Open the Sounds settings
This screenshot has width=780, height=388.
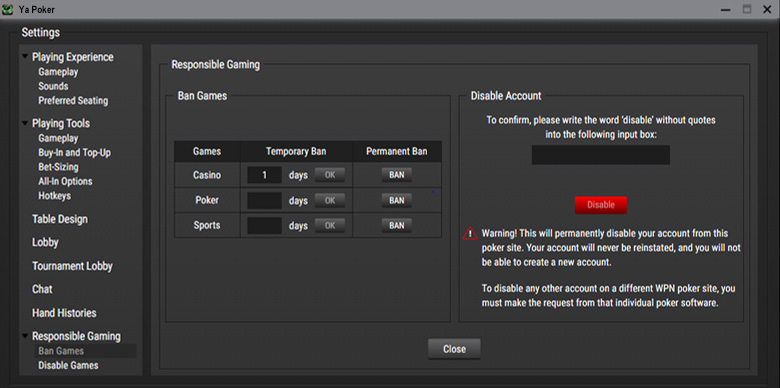53,86
